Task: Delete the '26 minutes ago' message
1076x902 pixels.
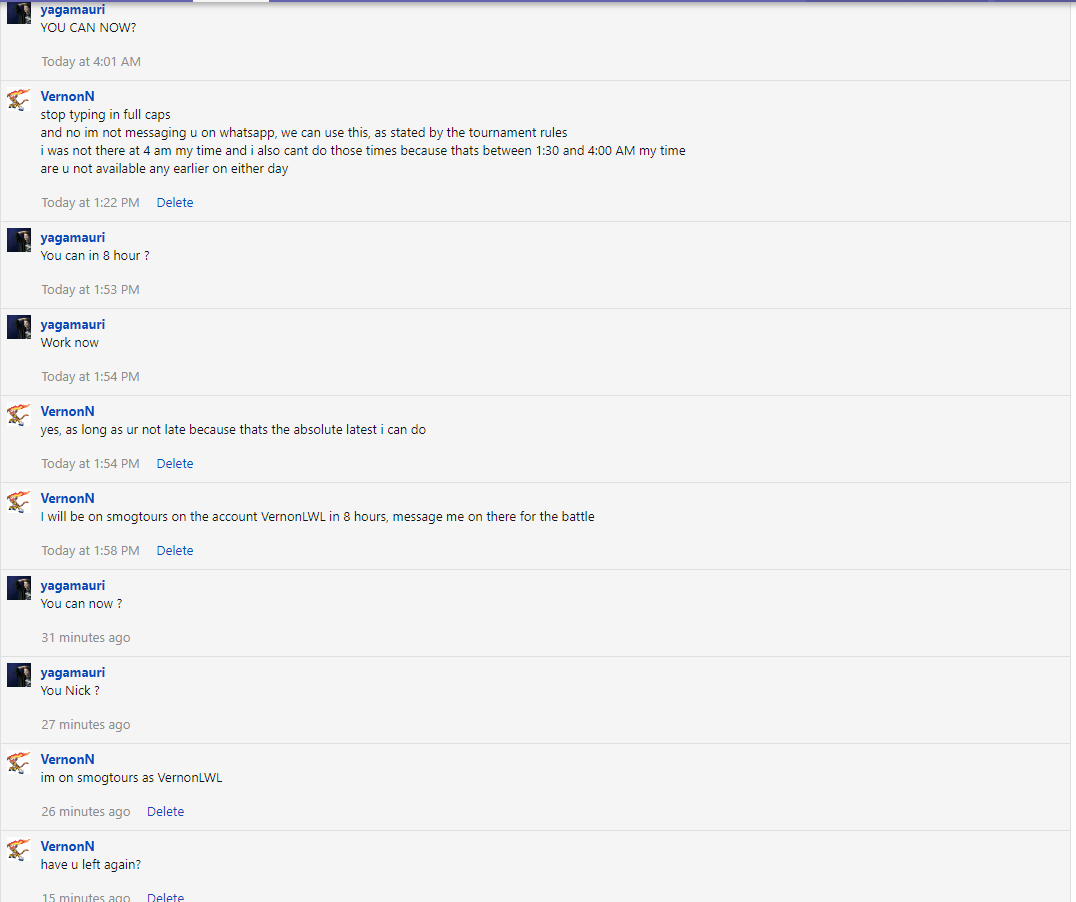Action: tap(165, 811)
